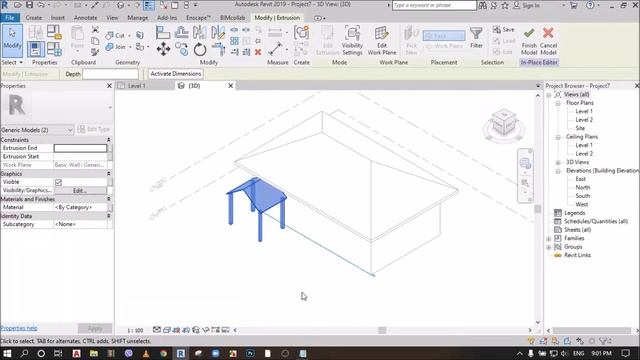Open Visibility Settings
640x360 pixels.
pyautogui.click(x=352, y=40)
